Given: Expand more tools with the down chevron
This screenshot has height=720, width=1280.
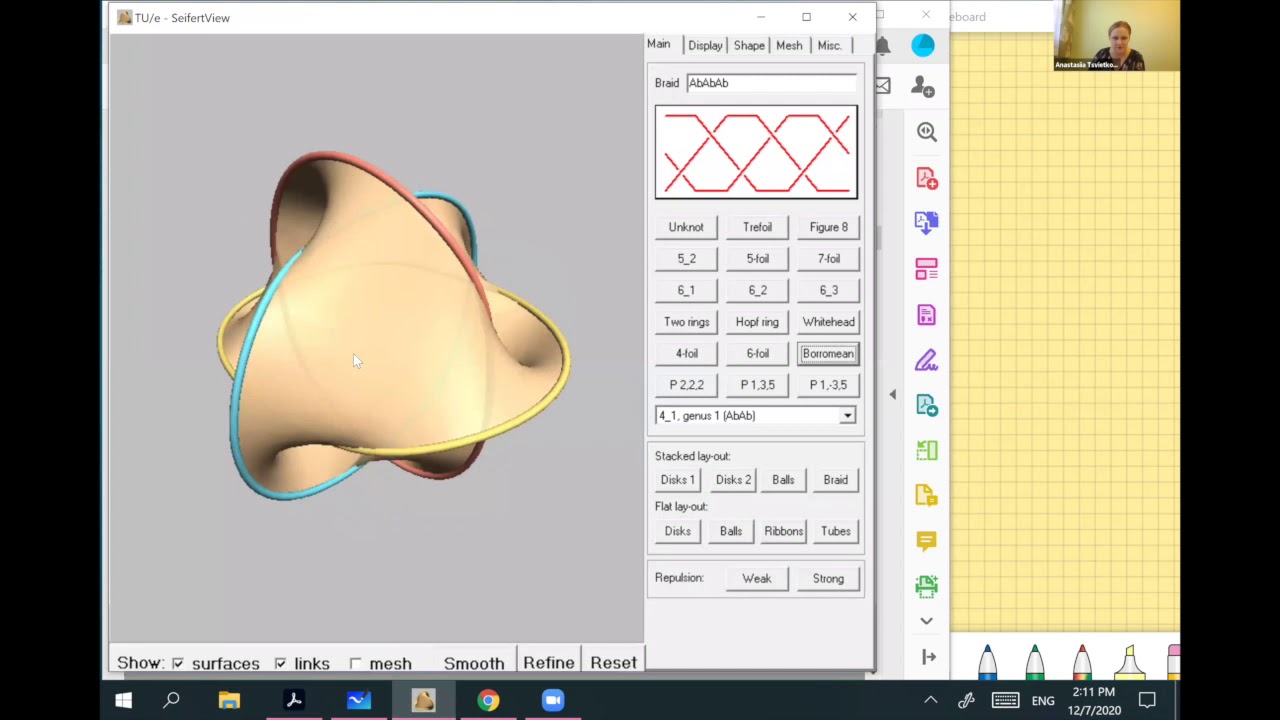Looking at the screenshot, I should tap(926, 621).
